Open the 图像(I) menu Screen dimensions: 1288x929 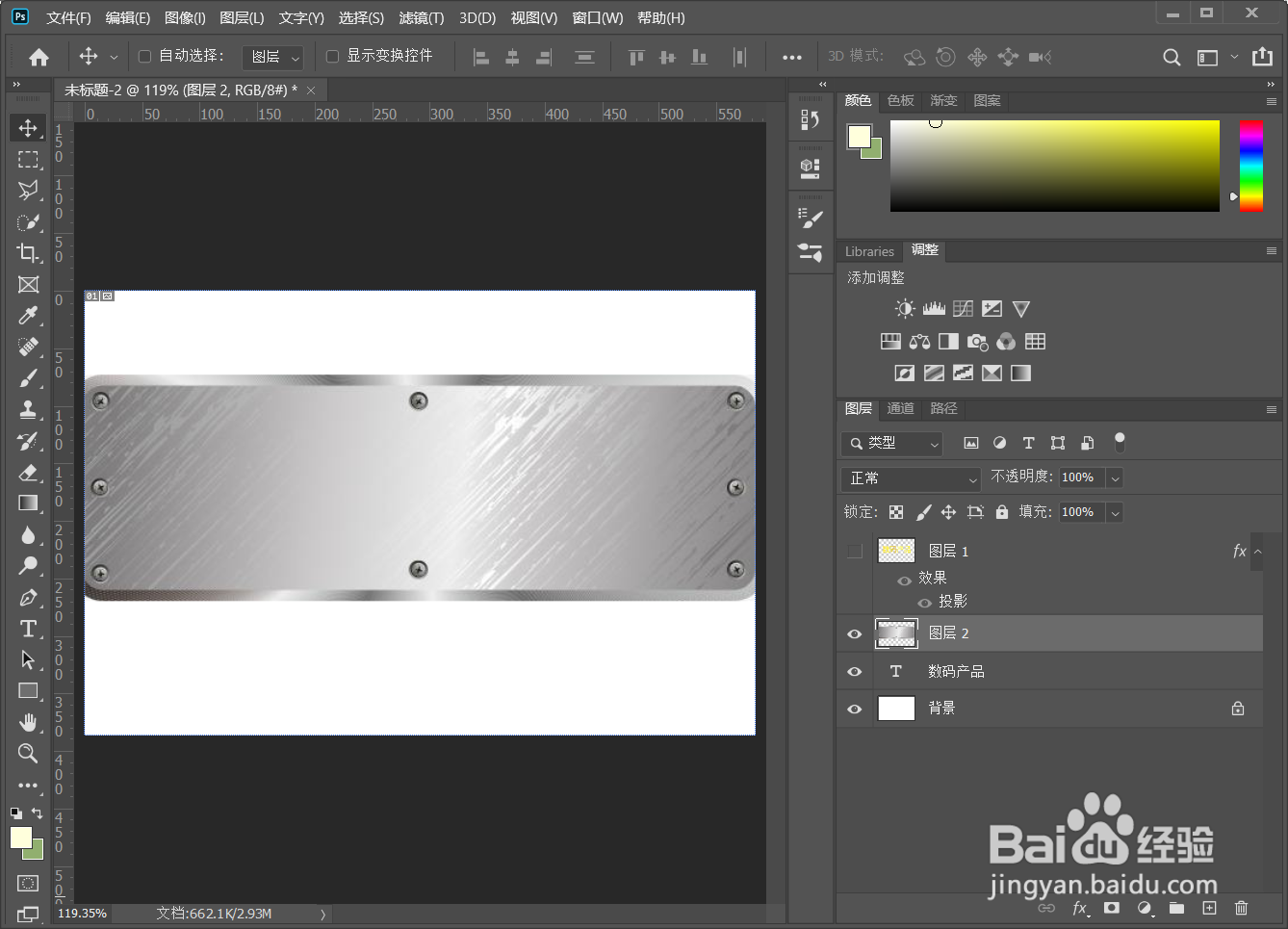185,18
